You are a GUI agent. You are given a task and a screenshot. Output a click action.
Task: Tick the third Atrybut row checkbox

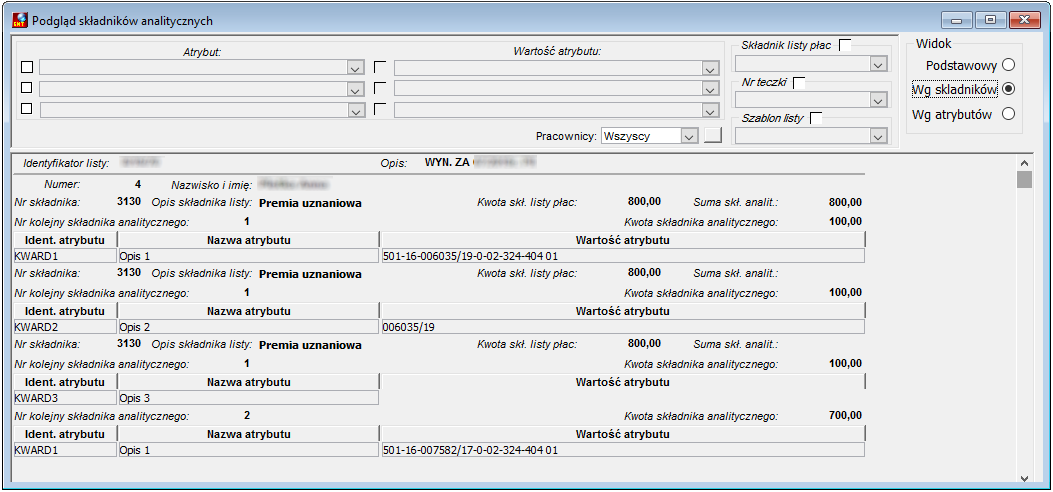27,109
